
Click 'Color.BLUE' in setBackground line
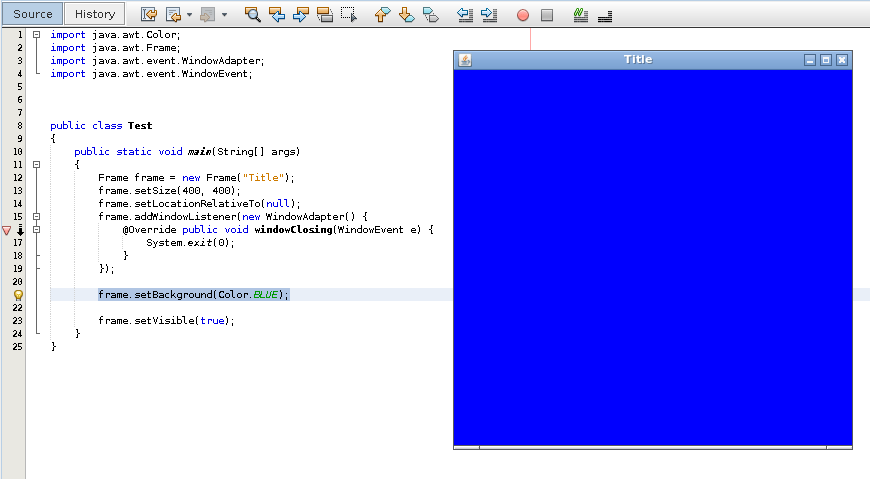[248, 295]
